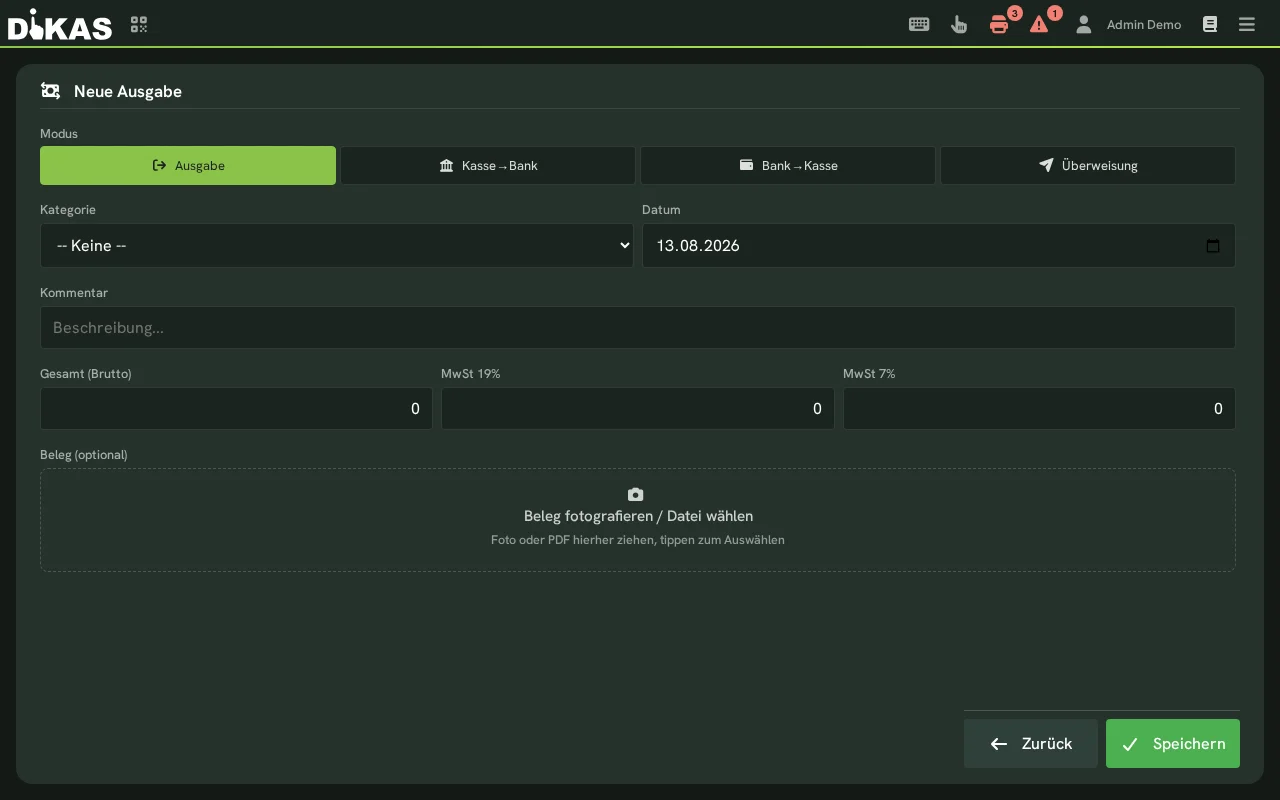Select the Kasse→Bank mode
The height and width of the screenshot is (800, 1280).
pyautogui.click(x=488, y=166)
